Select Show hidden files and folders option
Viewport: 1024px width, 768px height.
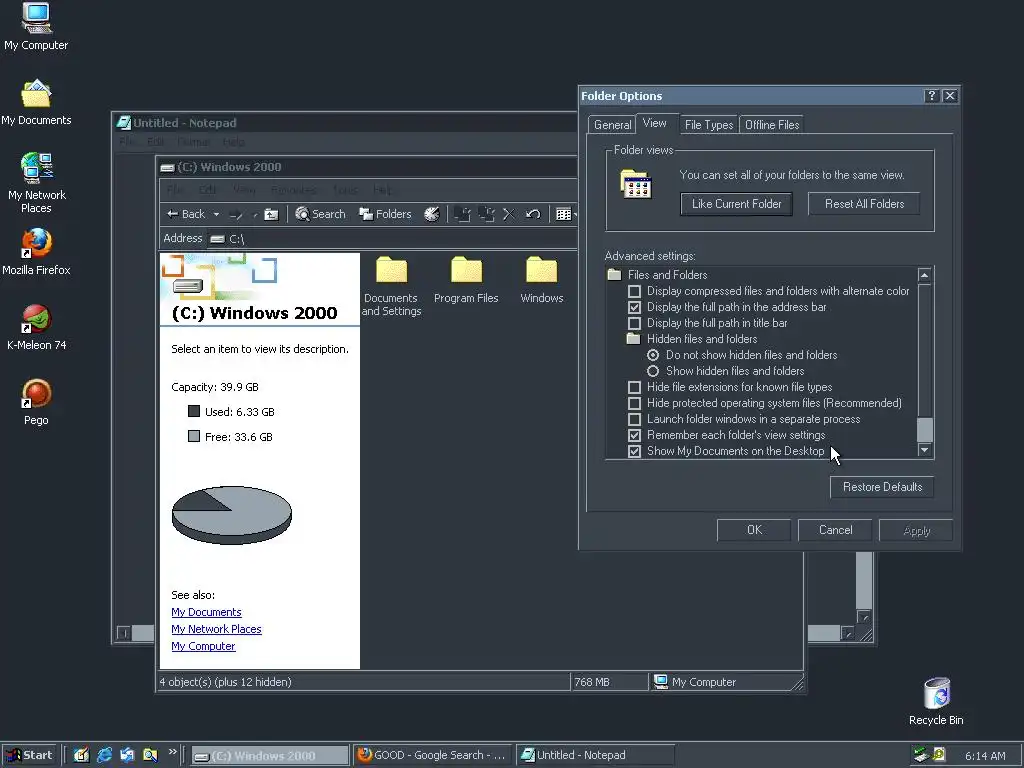coord(653,371)
